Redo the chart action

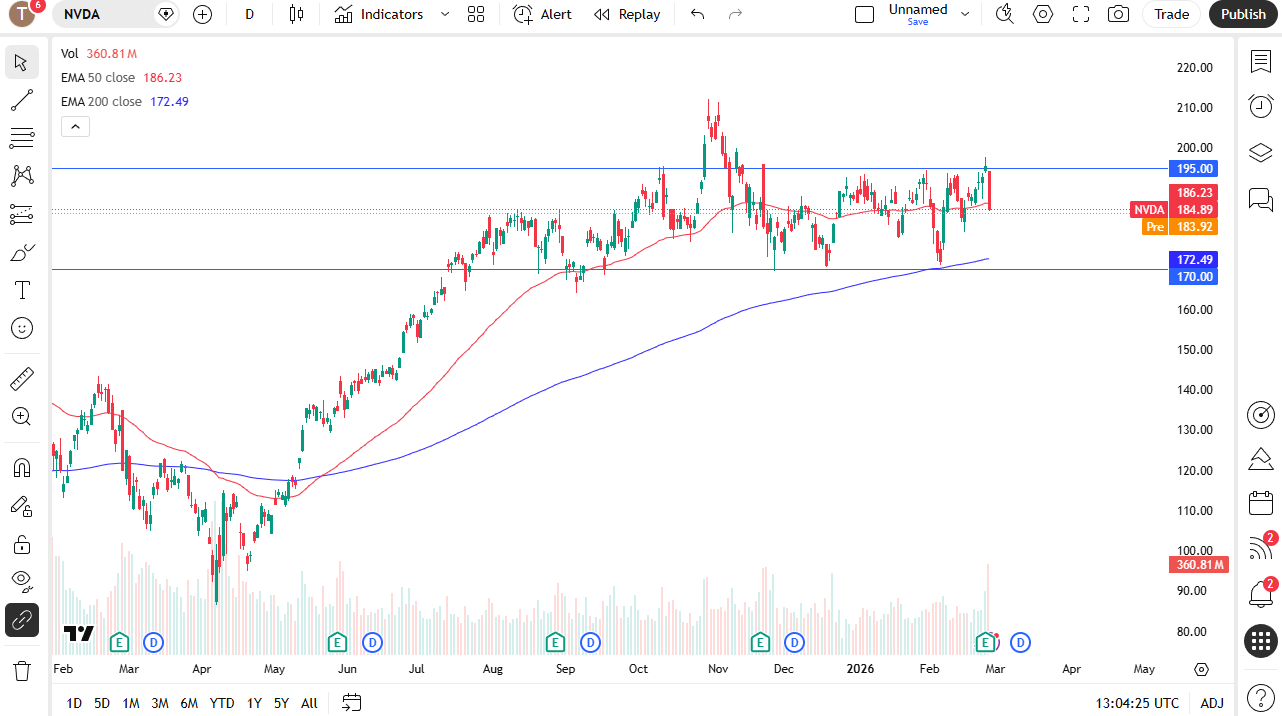(736, 14)
